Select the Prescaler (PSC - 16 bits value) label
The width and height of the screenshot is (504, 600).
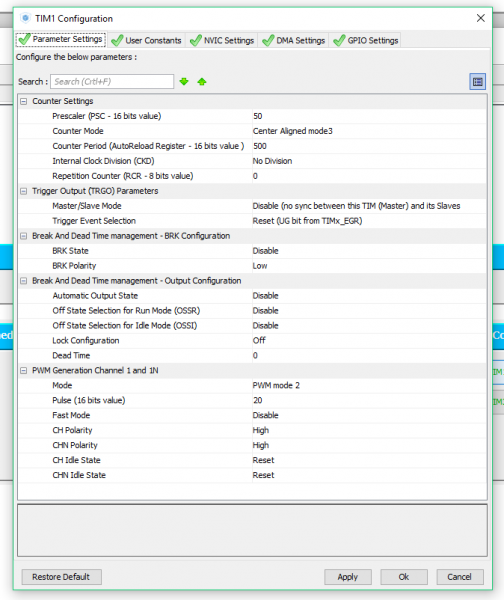[107, 116]
